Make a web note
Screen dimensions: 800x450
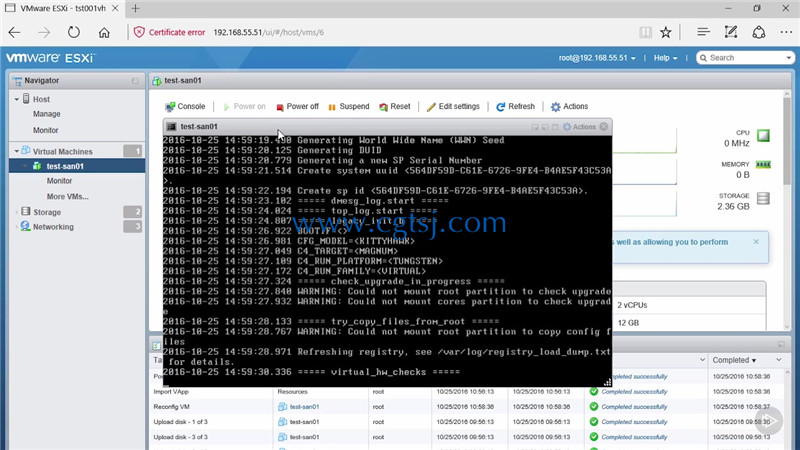731,32
